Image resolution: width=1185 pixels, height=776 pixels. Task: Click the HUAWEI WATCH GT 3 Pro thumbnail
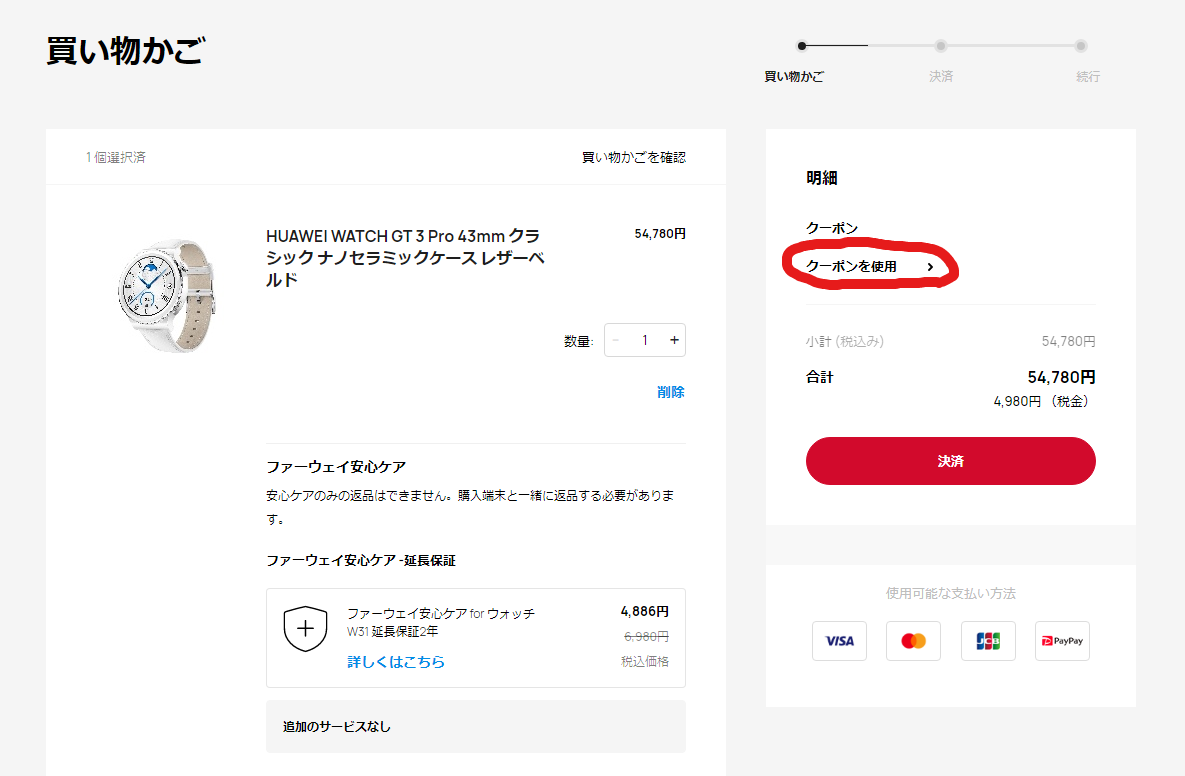pyautogui.click(x=166, y=295)
